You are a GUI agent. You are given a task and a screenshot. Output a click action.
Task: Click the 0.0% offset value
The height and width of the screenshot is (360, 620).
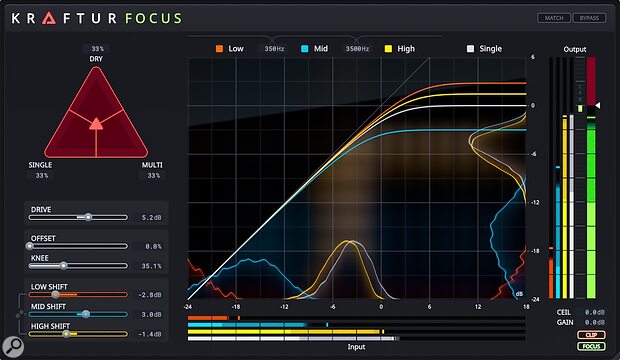pos(153,246)
